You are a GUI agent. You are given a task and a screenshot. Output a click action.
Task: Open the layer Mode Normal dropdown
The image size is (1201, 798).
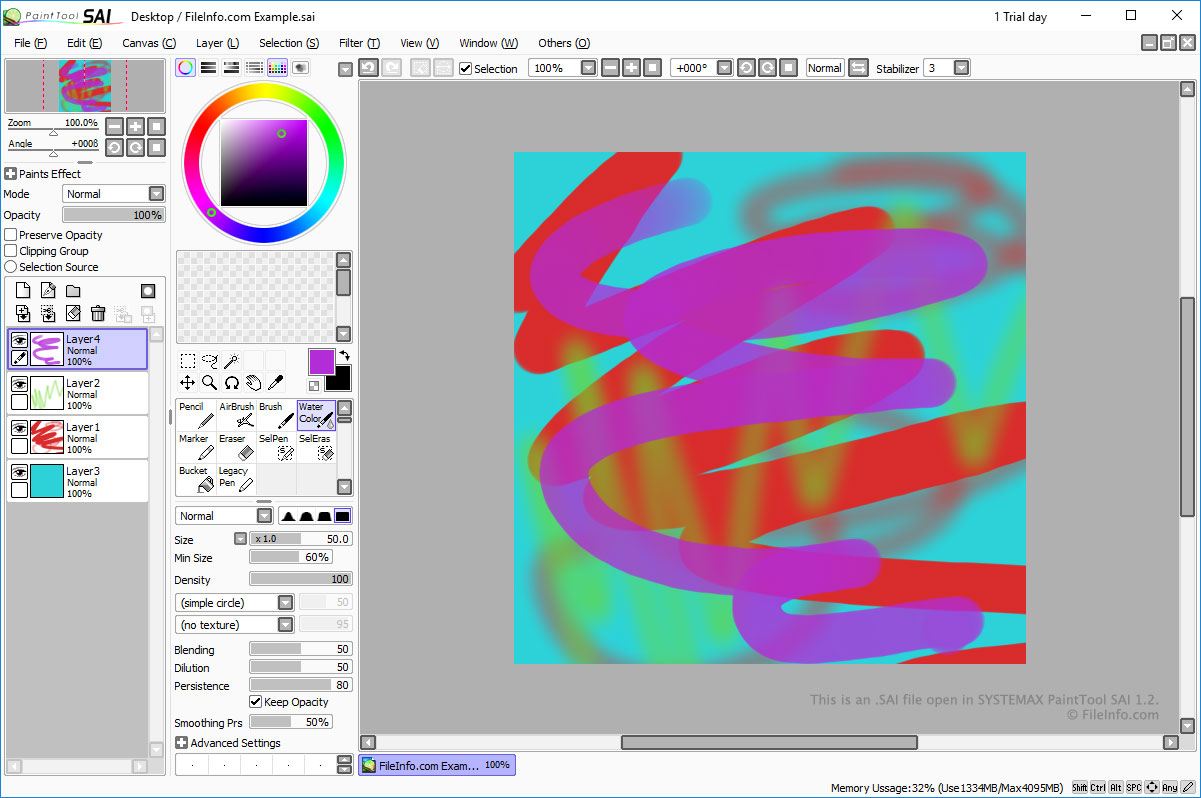click(x=114, y=194)
